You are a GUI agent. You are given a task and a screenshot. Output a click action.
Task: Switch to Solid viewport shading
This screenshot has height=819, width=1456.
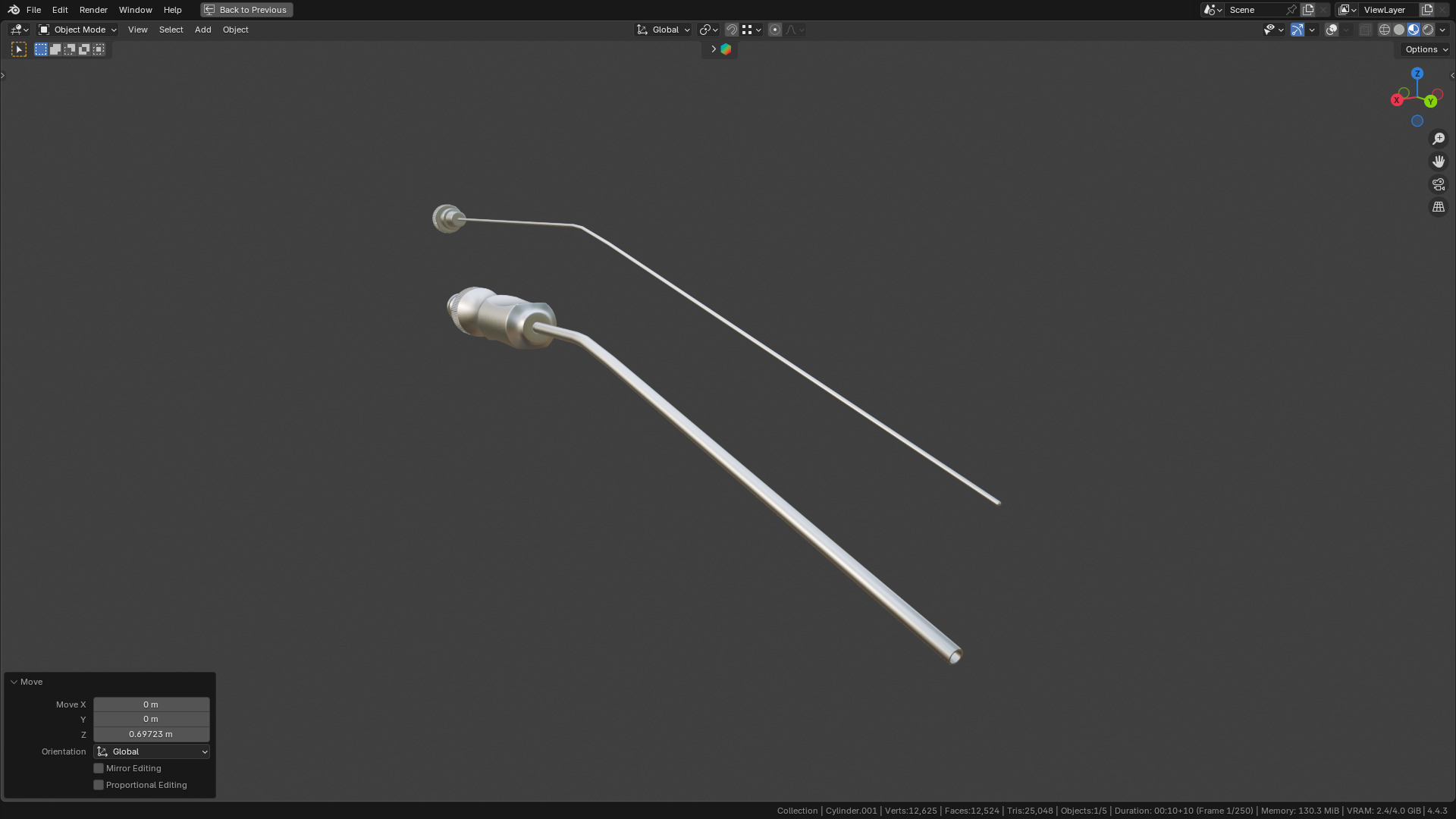[x=1399, y=30]
